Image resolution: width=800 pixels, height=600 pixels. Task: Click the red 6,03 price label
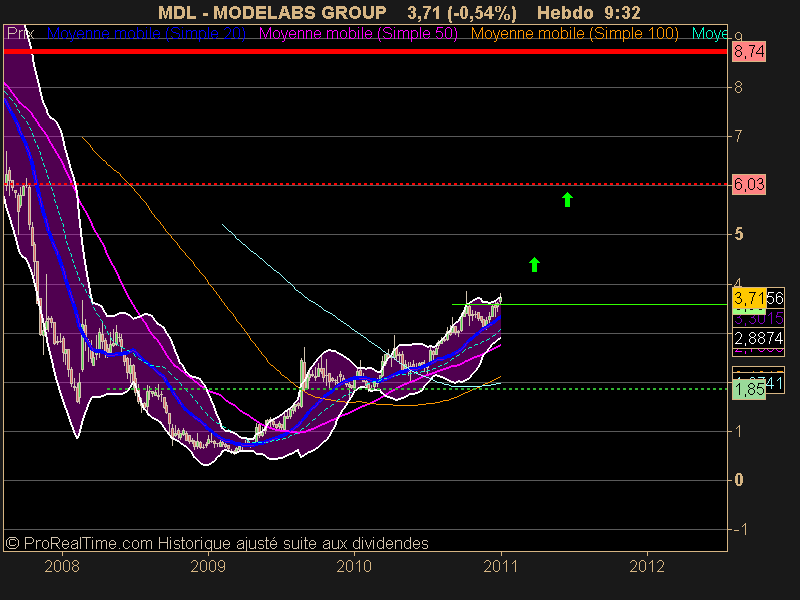[x=748, y=184]
